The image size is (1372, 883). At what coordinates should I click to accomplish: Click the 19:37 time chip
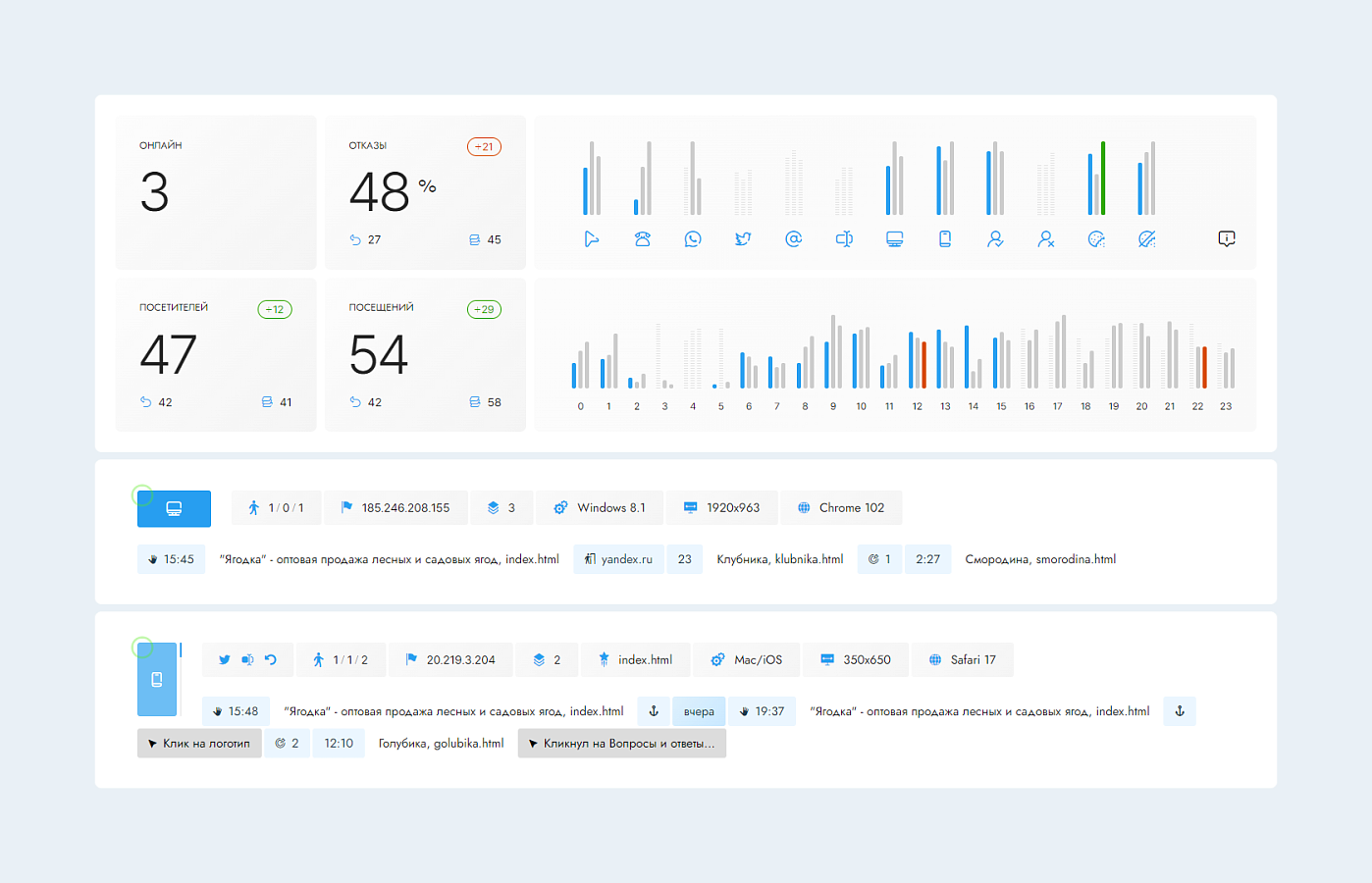coord(762,711)
